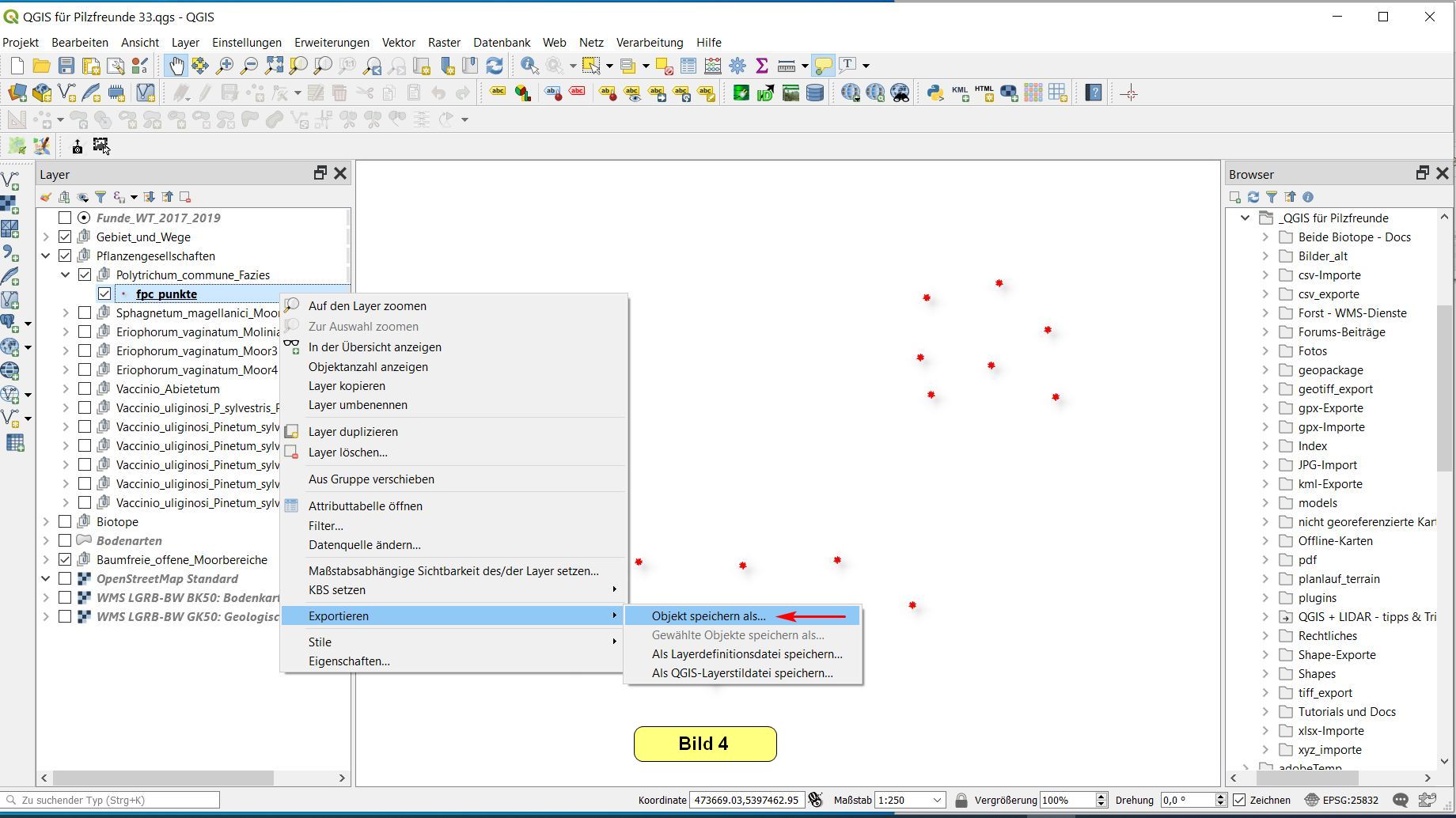Select 'Attributtabelle öffnen' in context menu
This screenshot has width=1456, height=818.
click(x=365, y=506)
